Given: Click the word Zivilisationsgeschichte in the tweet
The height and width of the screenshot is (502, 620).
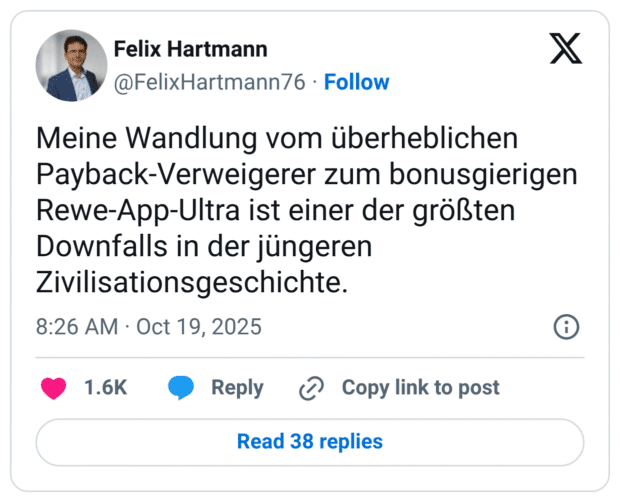Looking at the screenshot, I should click(191, 283).
